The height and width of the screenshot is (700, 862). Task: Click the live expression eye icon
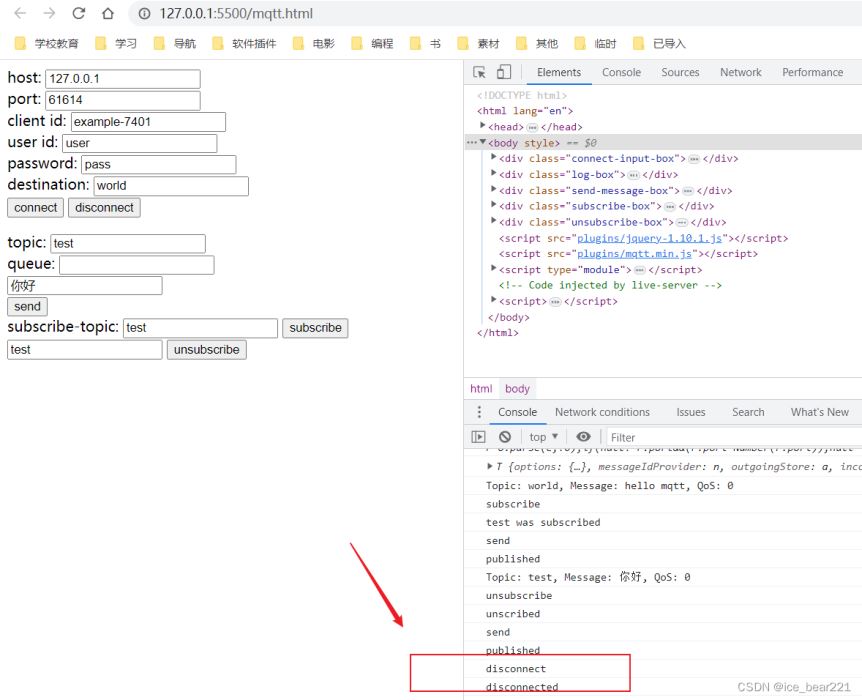[x=583, y=437]
